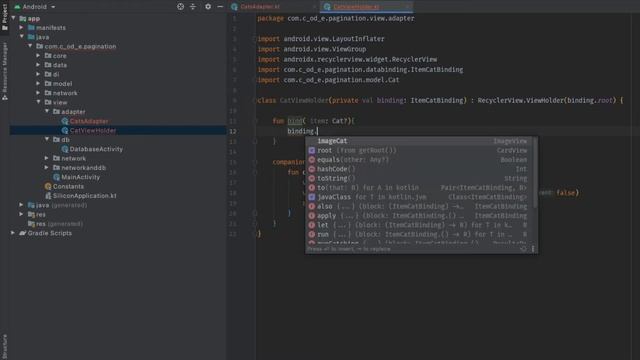Screen dimensions: 640x360
Task: Click the fold marker beside class CatViewHolder
Action: 254,100
